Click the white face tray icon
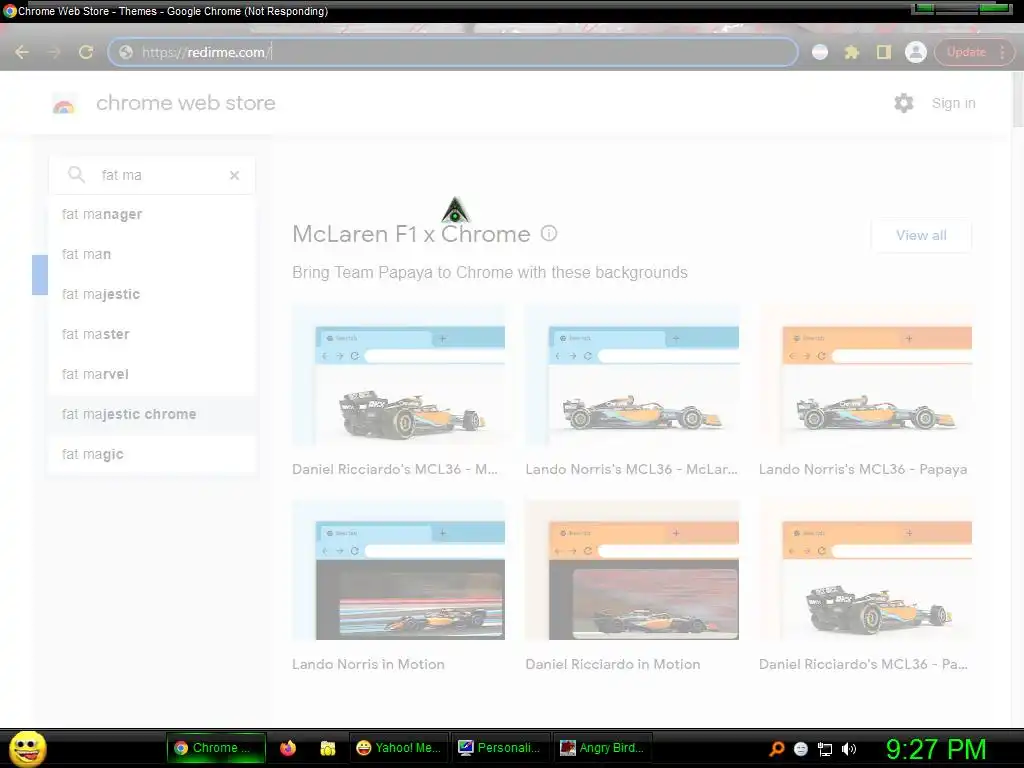The width and height of the screenshot is (1024, 768). pos(801,749)
